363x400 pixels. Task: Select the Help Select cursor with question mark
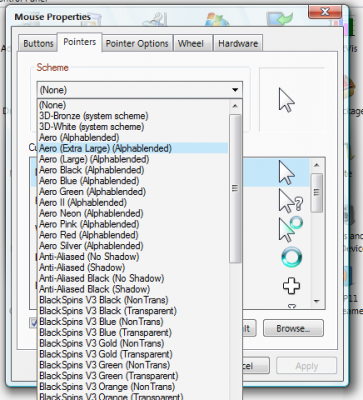coord(290,201)
